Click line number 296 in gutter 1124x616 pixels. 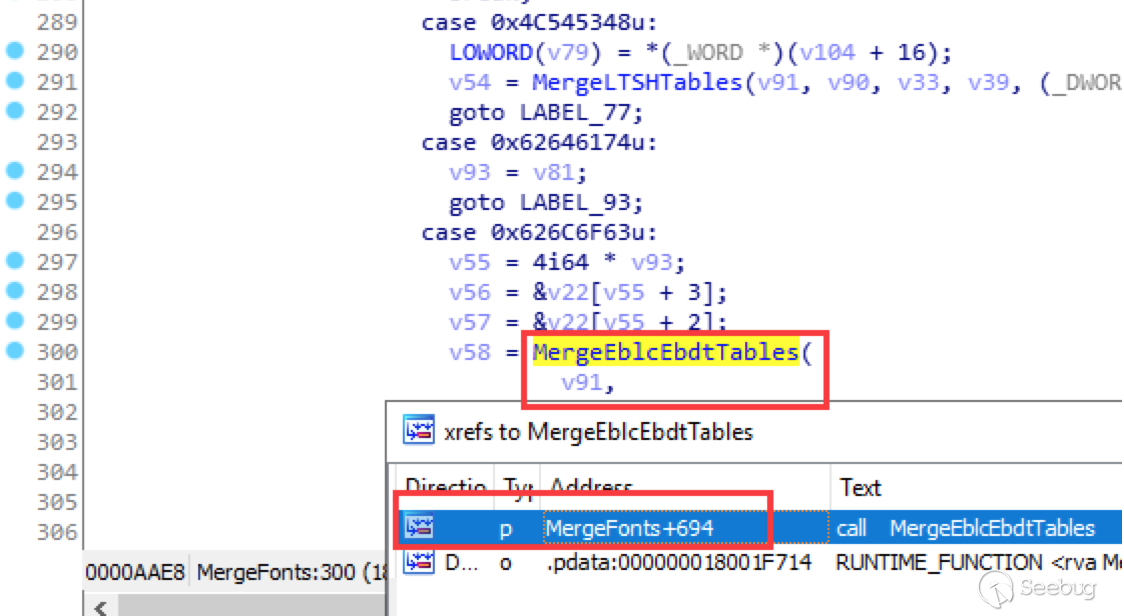(57, 232)
